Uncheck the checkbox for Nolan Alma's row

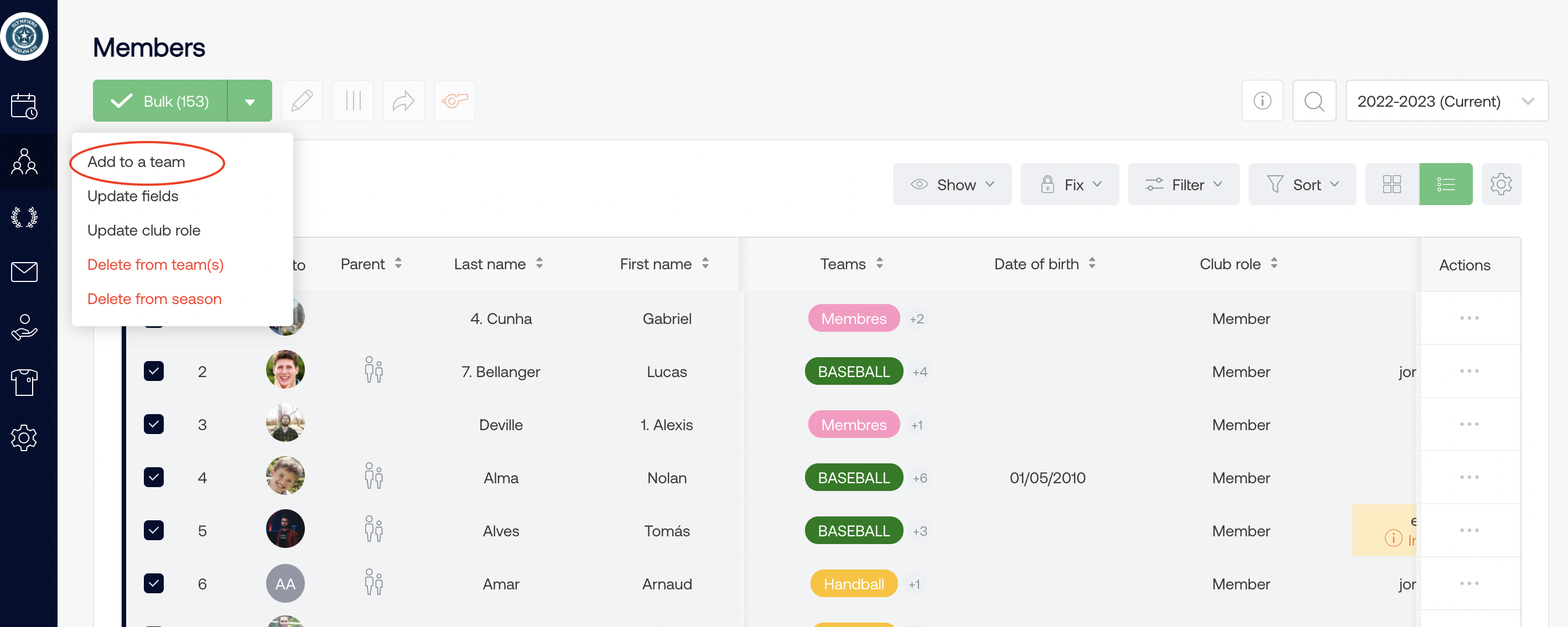click(x=154, y=477)
